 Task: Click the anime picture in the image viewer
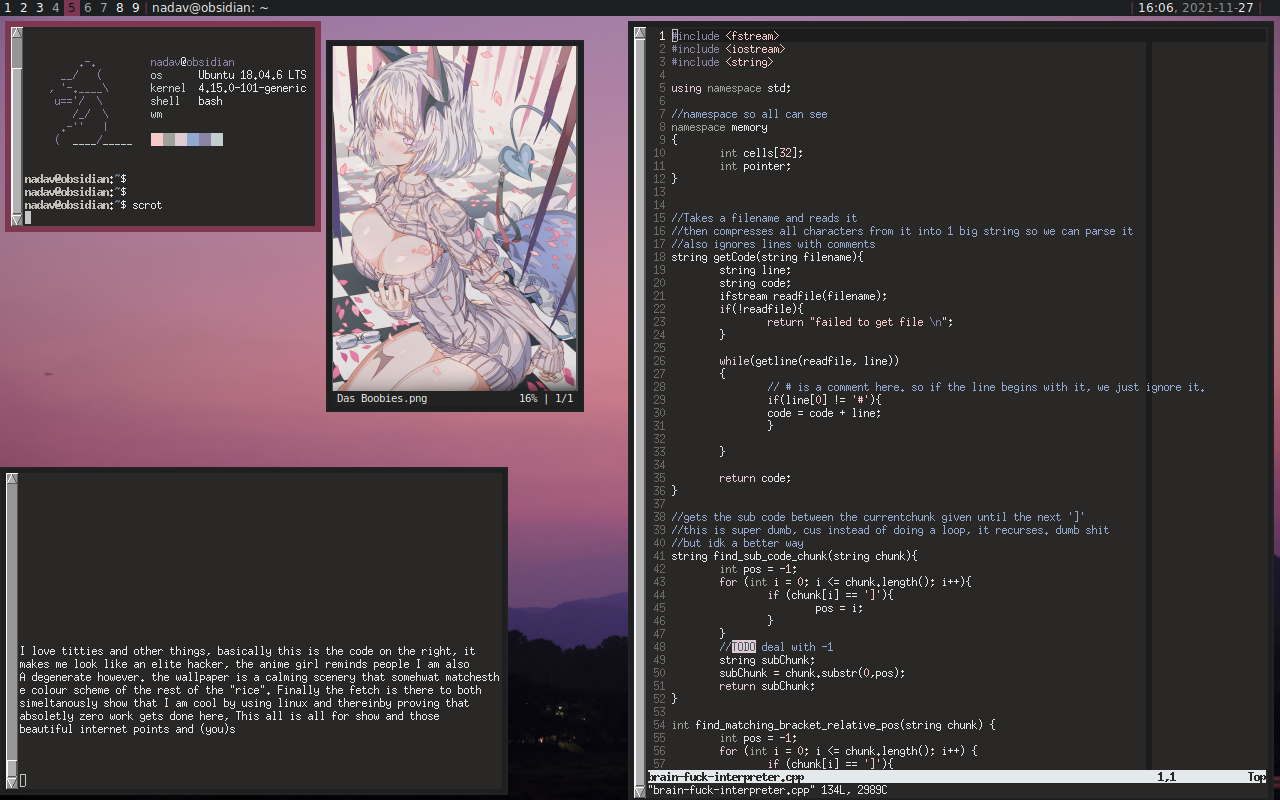(455, 217)
